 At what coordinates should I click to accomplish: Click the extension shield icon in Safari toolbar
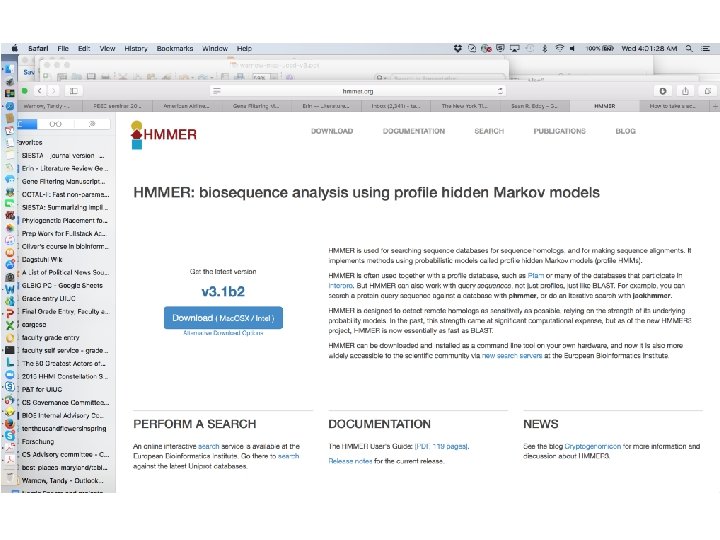click(663, 91)
